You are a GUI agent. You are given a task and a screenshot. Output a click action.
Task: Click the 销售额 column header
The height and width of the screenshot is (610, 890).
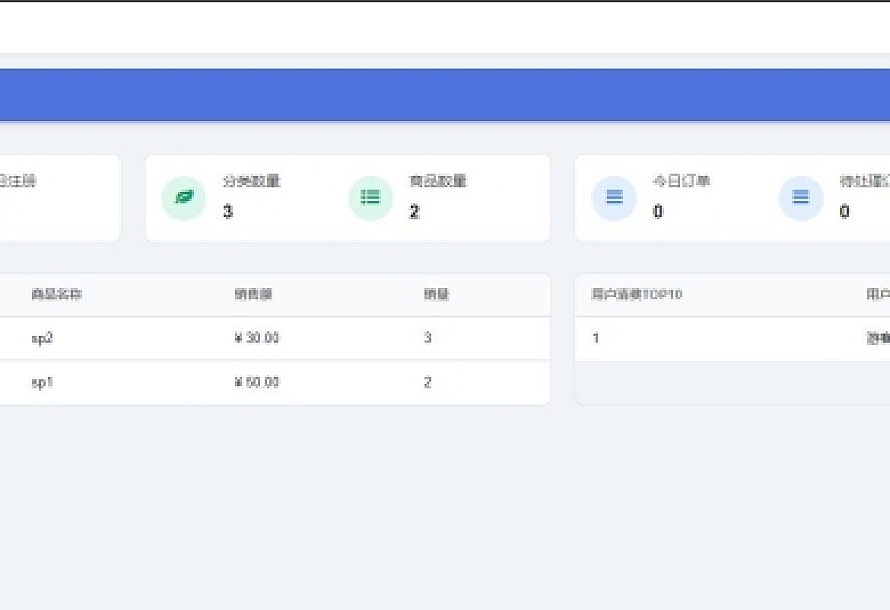pyautogui.click(x=247, y=294)
